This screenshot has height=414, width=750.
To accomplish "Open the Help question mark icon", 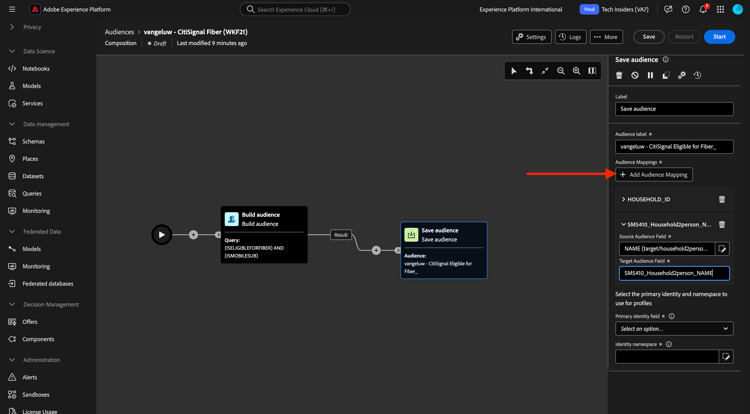I will tap(685, 9).
